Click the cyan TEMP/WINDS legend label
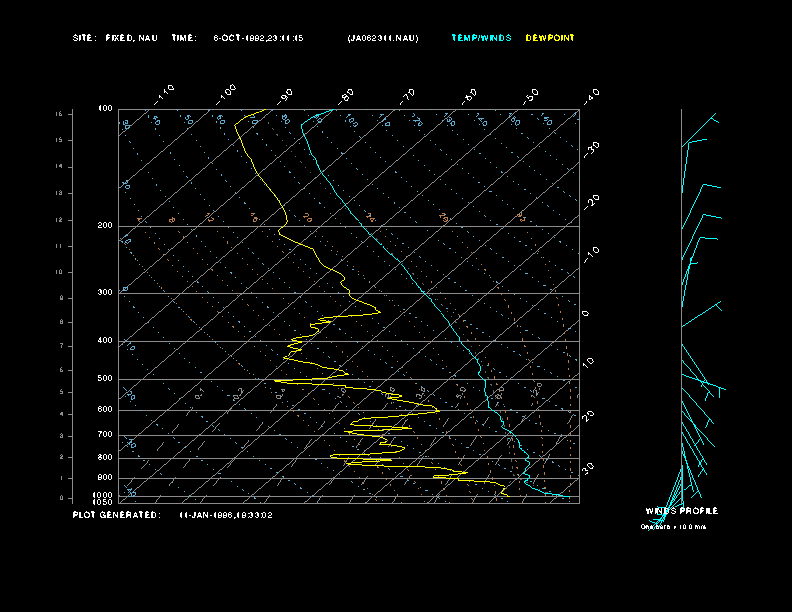The width and height of the screenshot is (792, 612). click(x=481, y=38)
